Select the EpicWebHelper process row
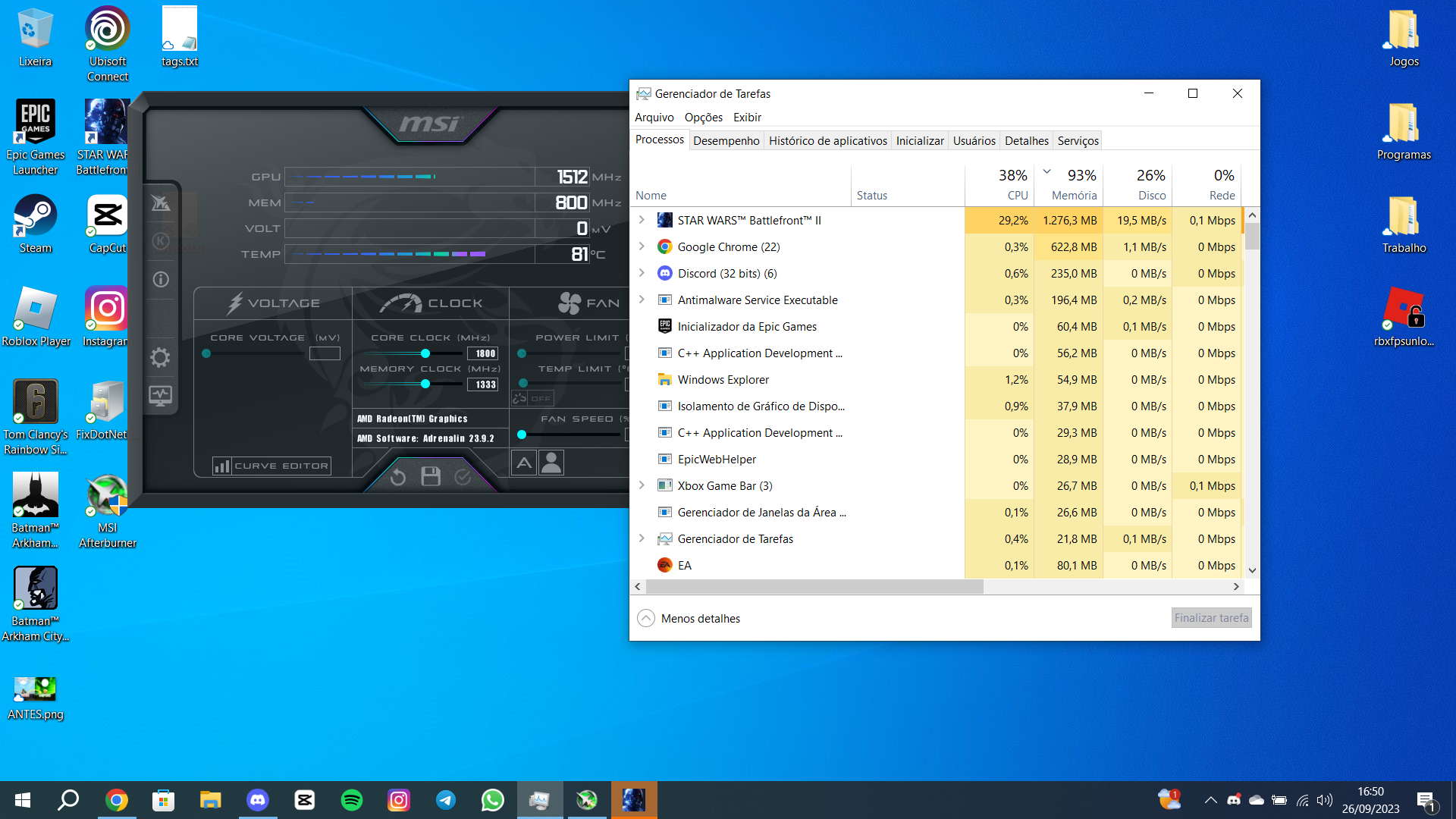This screenshot has height=819, width=1456. click(936, 459)
